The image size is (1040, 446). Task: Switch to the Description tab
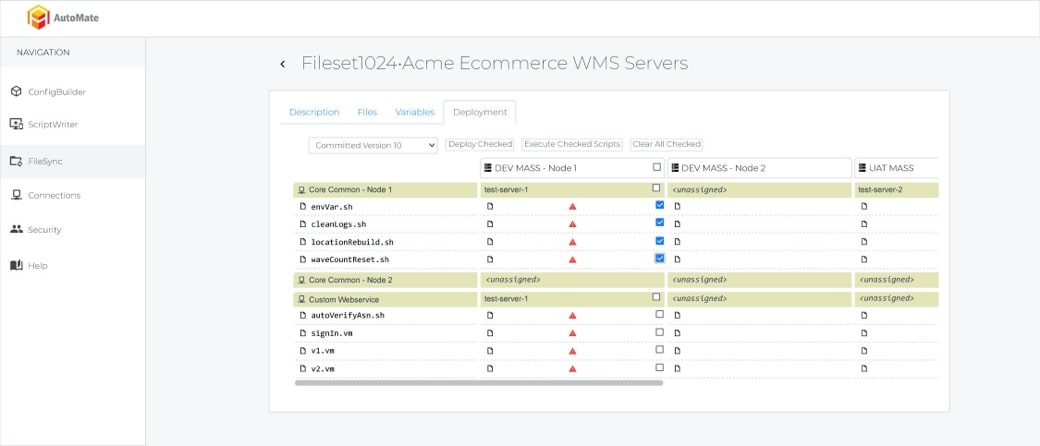tap(314, 112)
